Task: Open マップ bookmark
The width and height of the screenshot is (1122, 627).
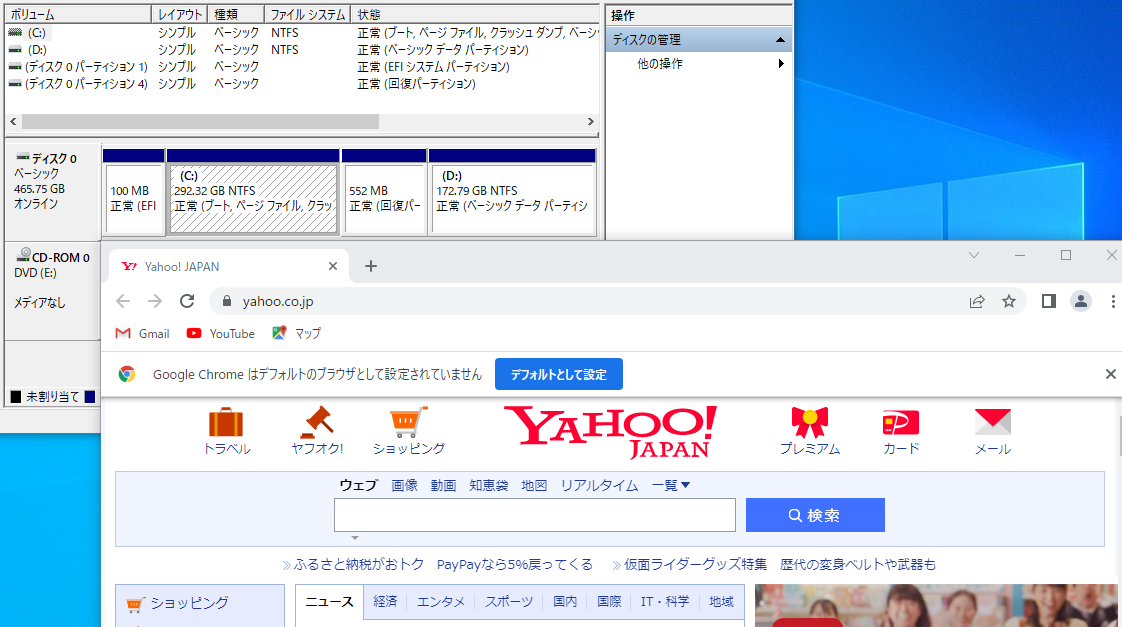Action: 296,334
